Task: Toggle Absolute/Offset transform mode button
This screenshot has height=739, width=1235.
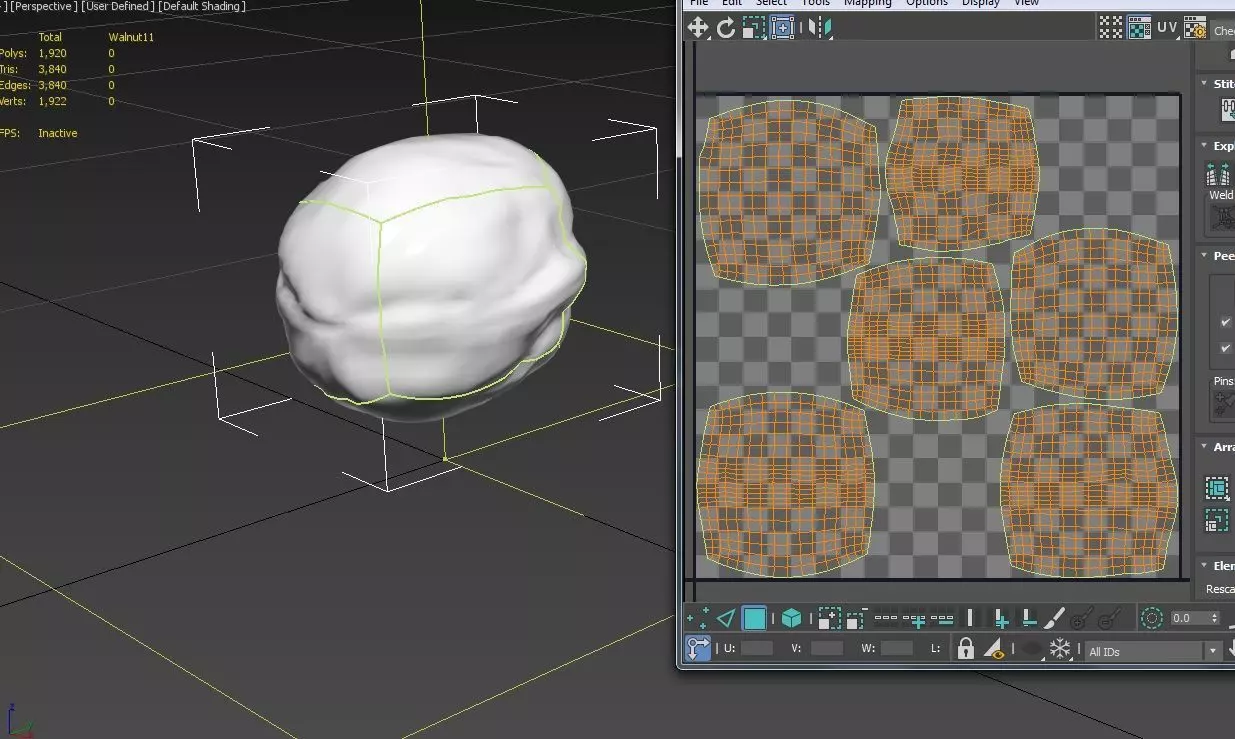Action: (698, 649)
